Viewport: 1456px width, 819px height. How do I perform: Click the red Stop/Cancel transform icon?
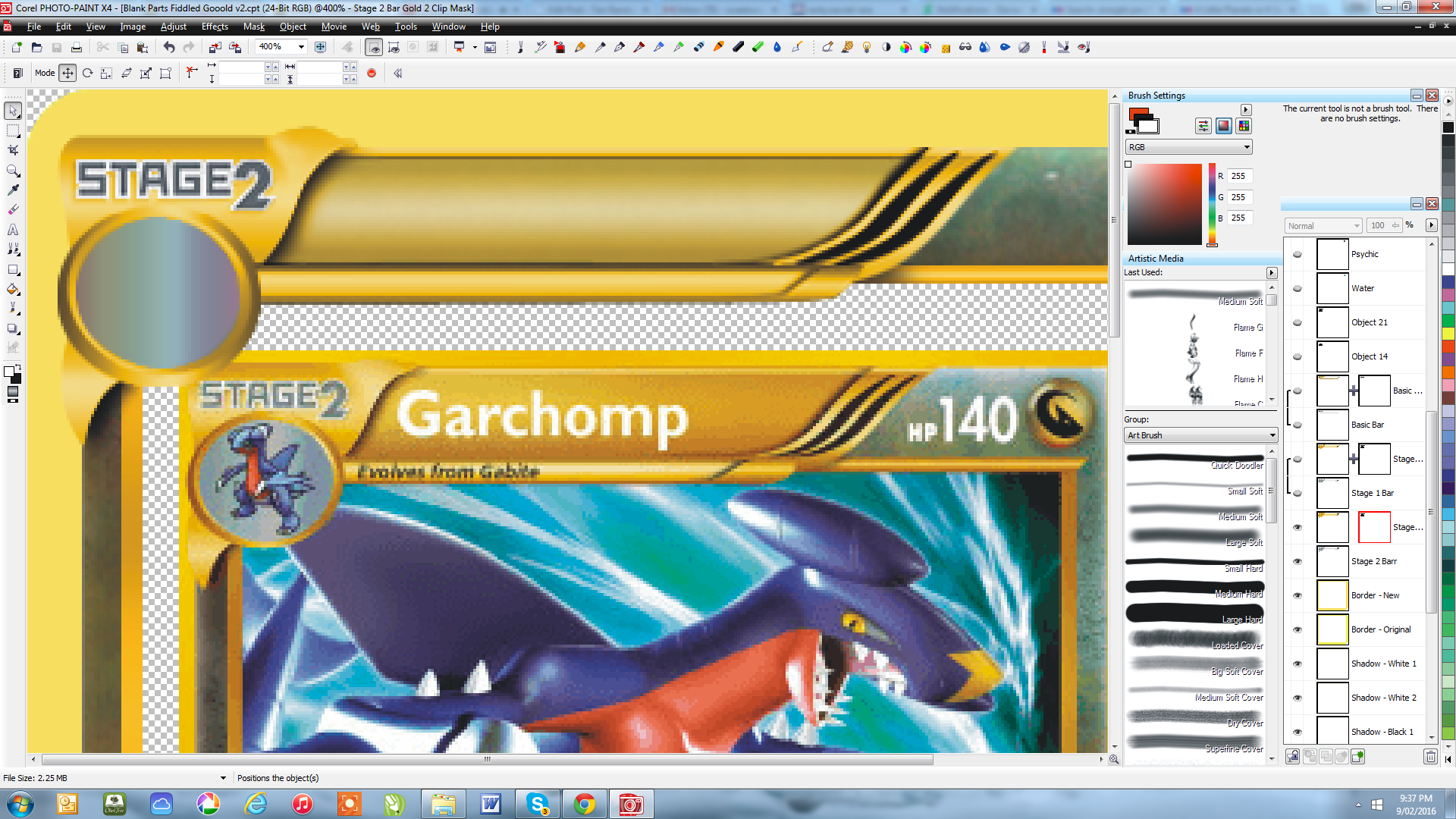(x=372, y=73)
